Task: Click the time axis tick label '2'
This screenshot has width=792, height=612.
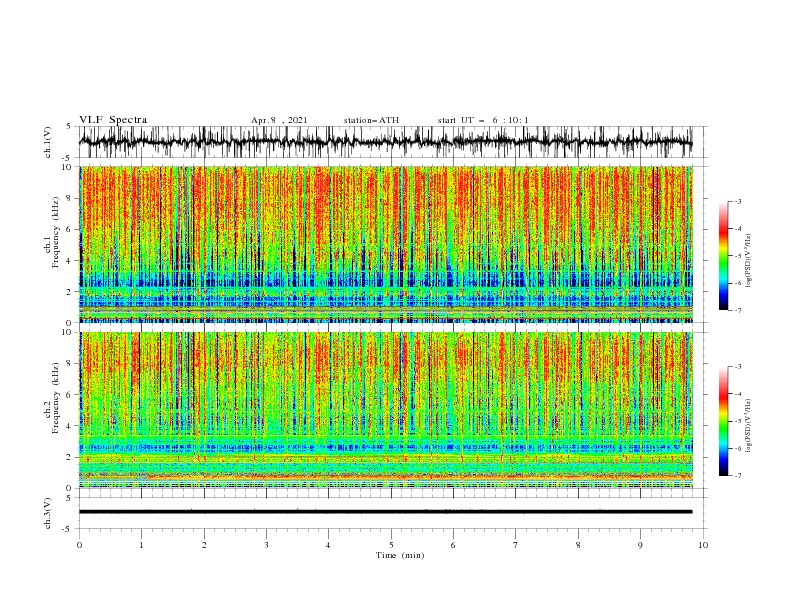Action: tap(204, 545)
